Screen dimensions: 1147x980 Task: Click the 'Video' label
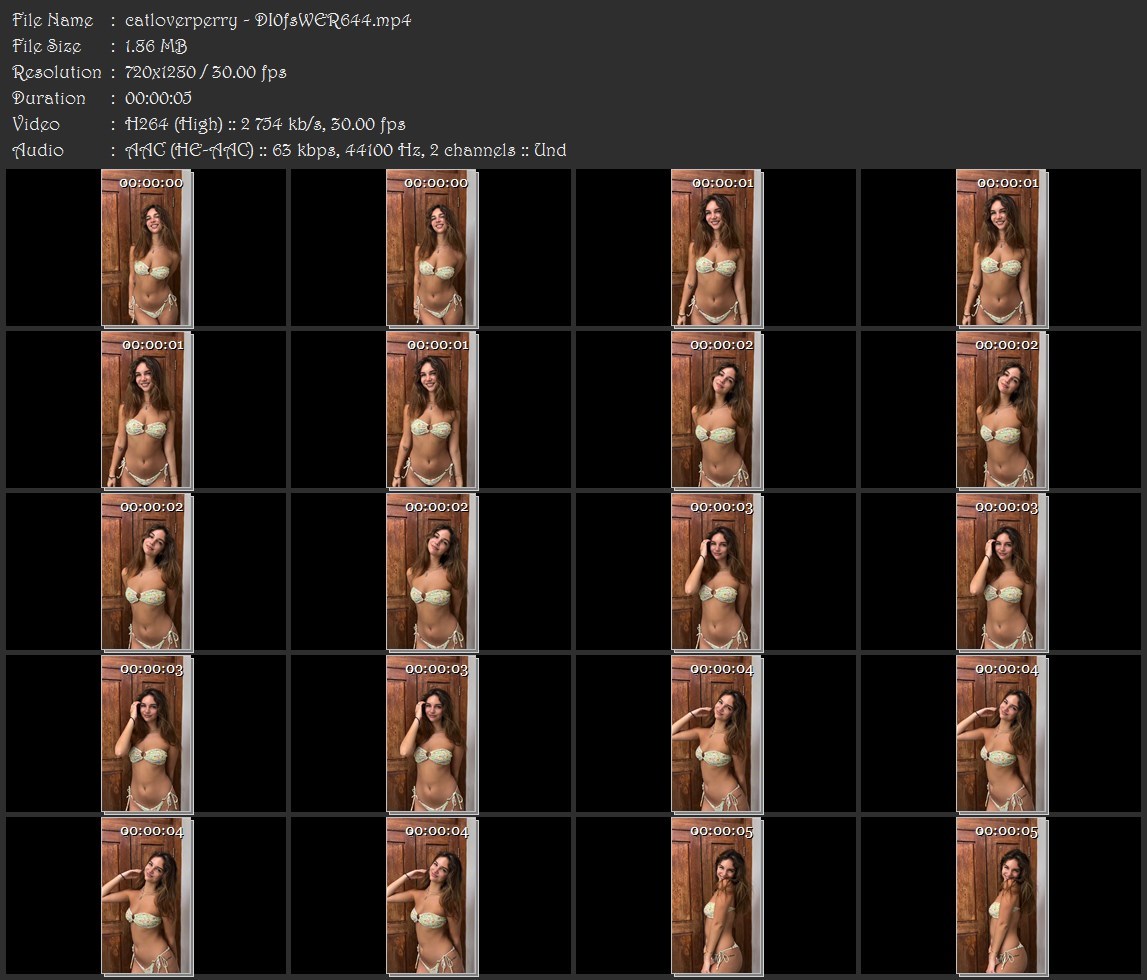[36, 124]
